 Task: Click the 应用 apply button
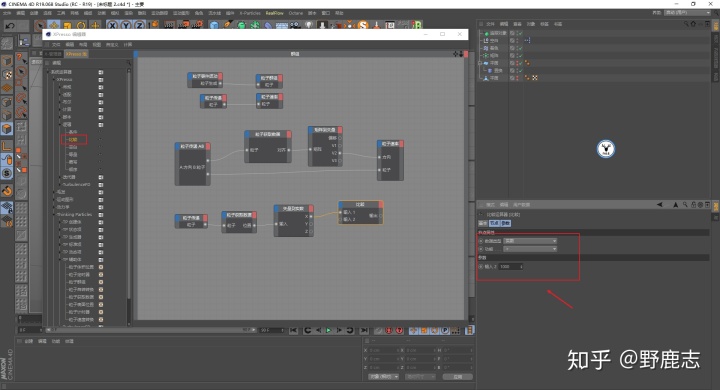pos(458,377)
